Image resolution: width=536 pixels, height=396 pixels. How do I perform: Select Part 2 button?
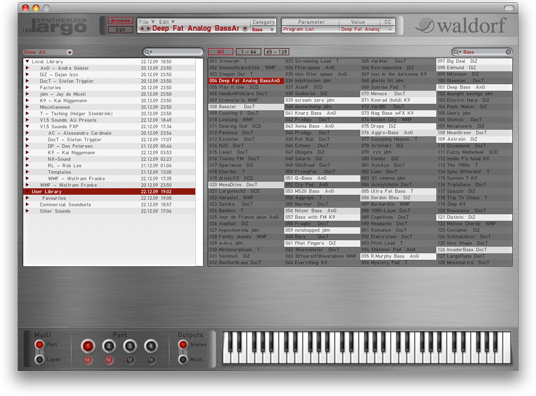(109, 346)
